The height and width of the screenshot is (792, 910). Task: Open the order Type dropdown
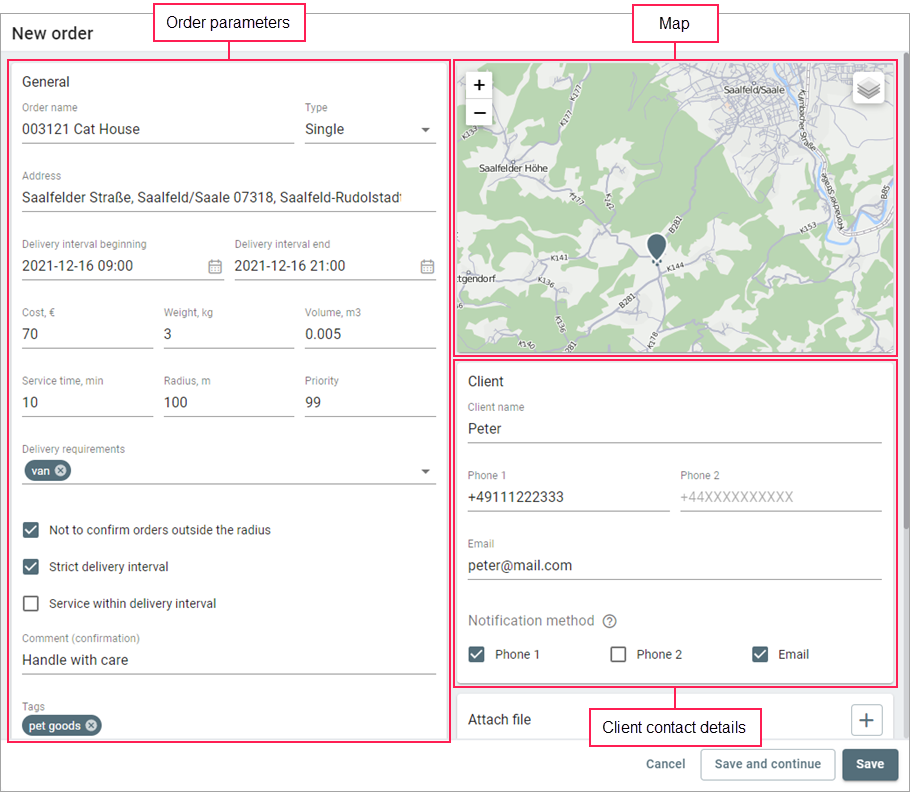(x=425, y=130)
